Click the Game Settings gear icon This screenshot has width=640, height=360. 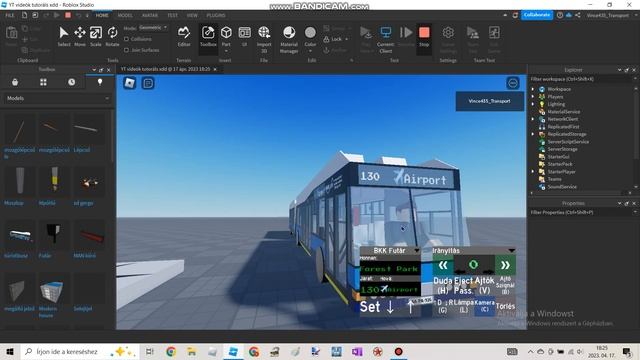point(448,33)
